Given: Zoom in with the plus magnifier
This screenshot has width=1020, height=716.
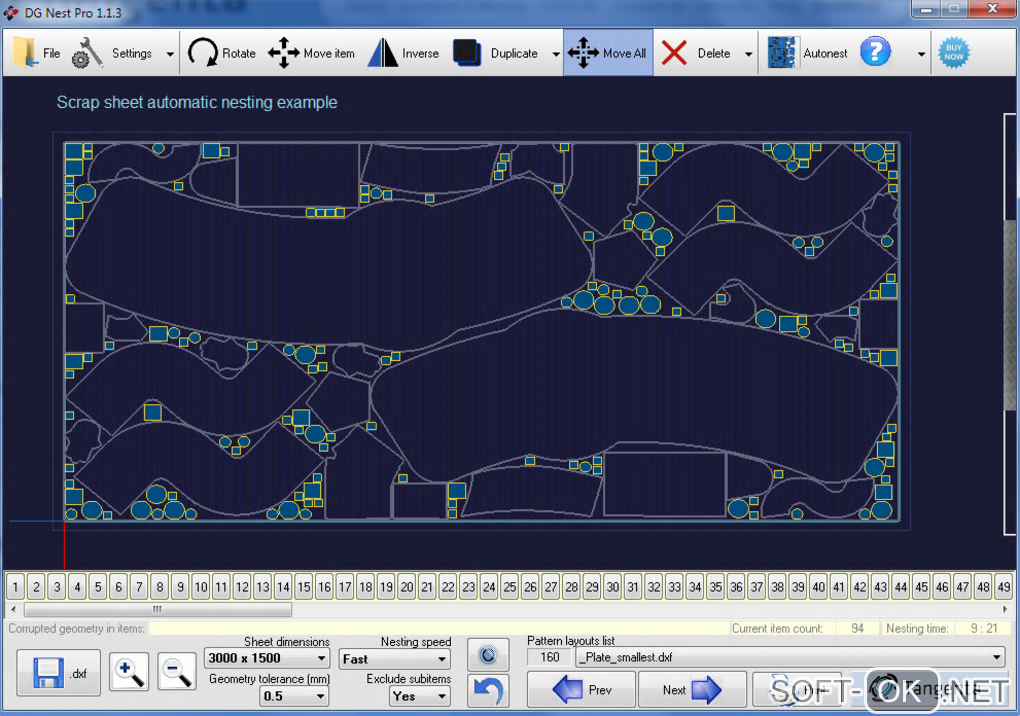Looking at the screenshot, I should pyautogui.click(x=130, y=673).
